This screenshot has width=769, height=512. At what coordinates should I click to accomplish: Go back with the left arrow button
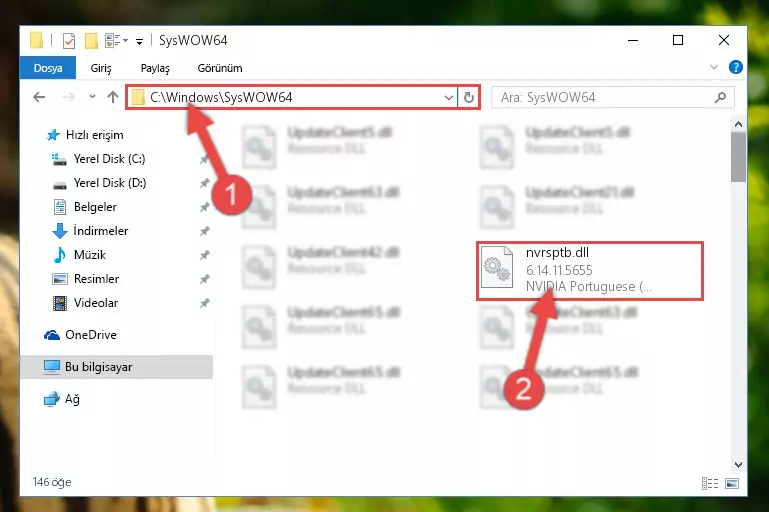tap(39, 97)
